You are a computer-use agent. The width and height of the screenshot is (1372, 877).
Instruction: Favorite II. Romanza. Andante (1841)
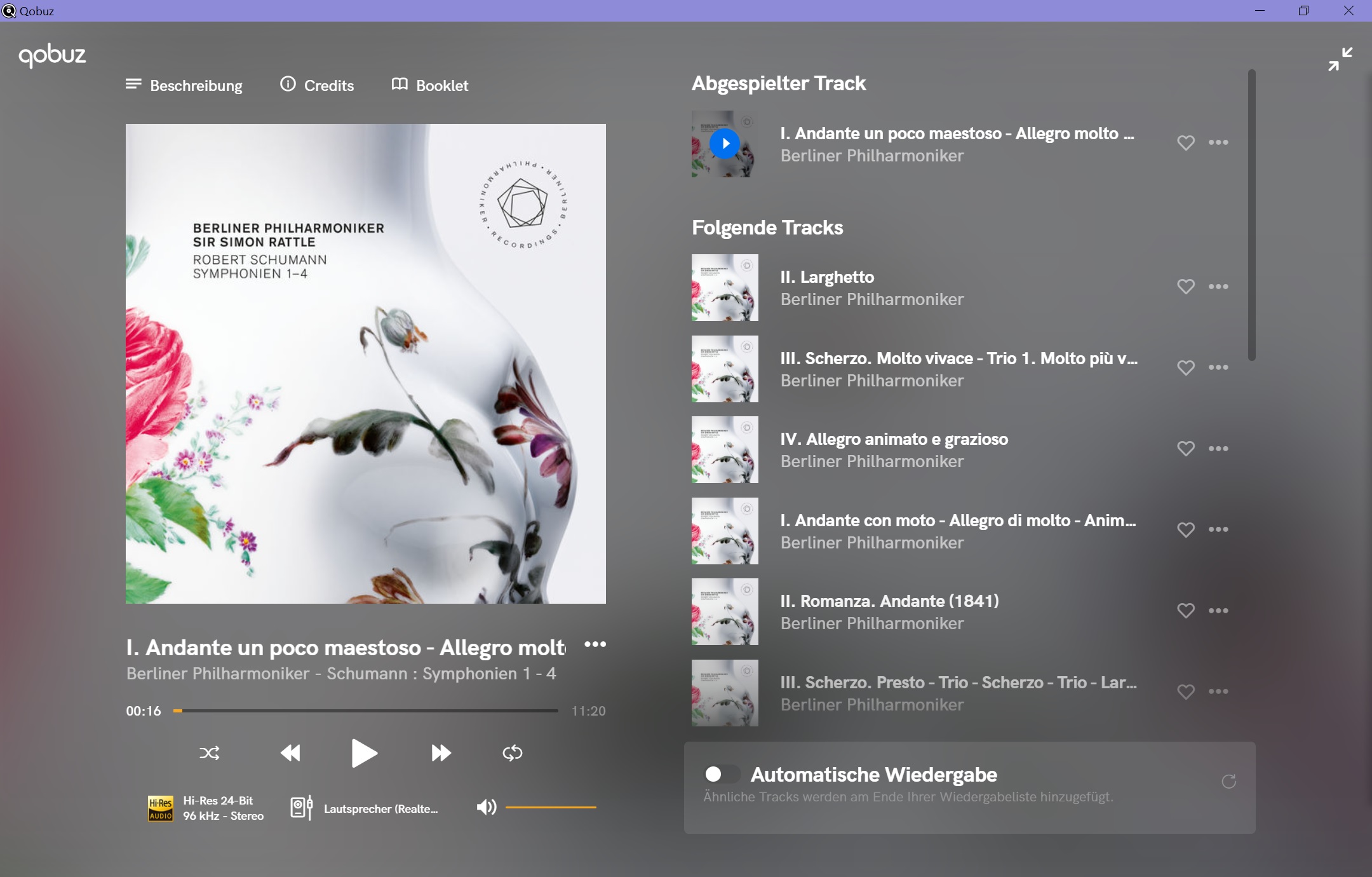[1186, 611]
